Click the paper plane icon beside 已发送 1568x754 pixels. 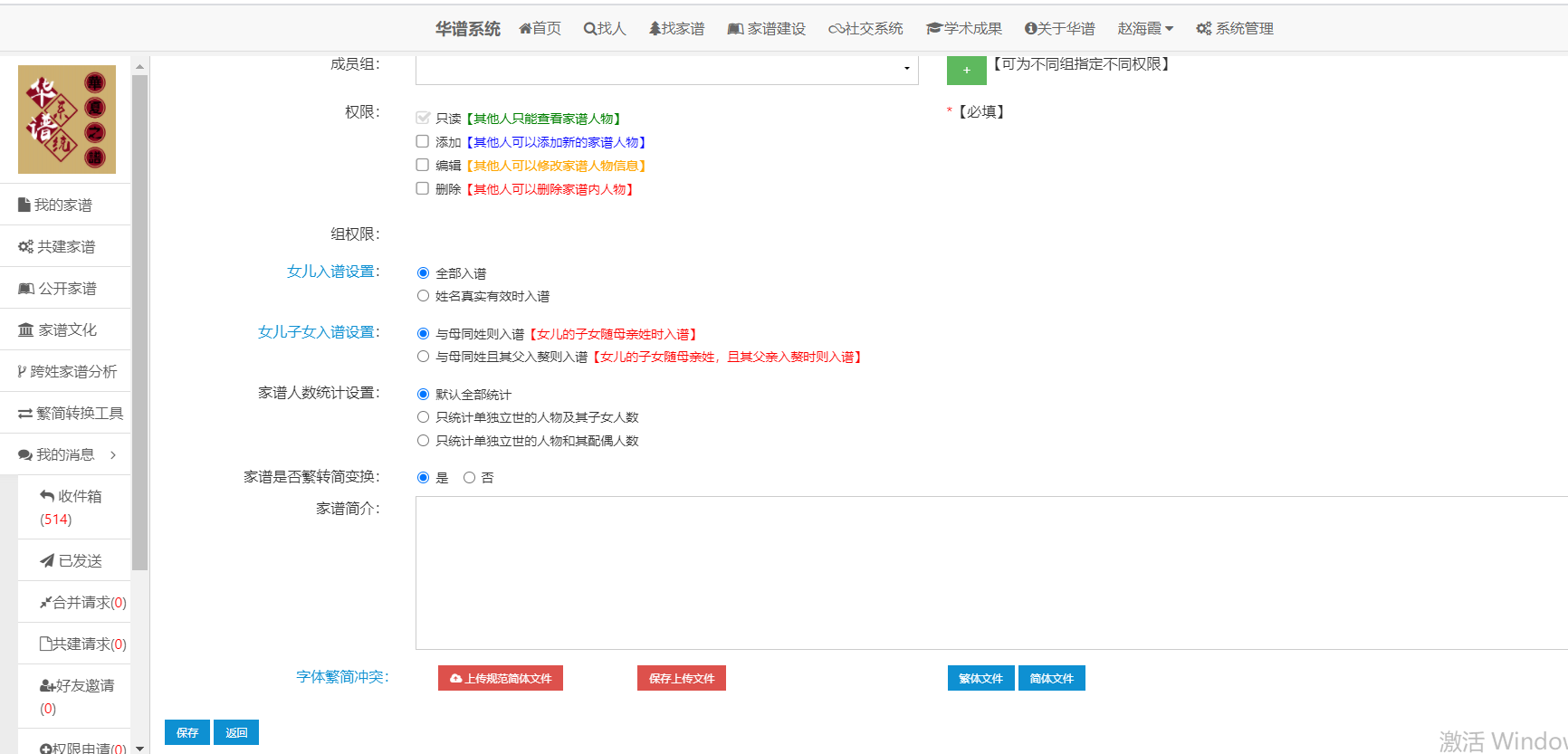point(47,561)
